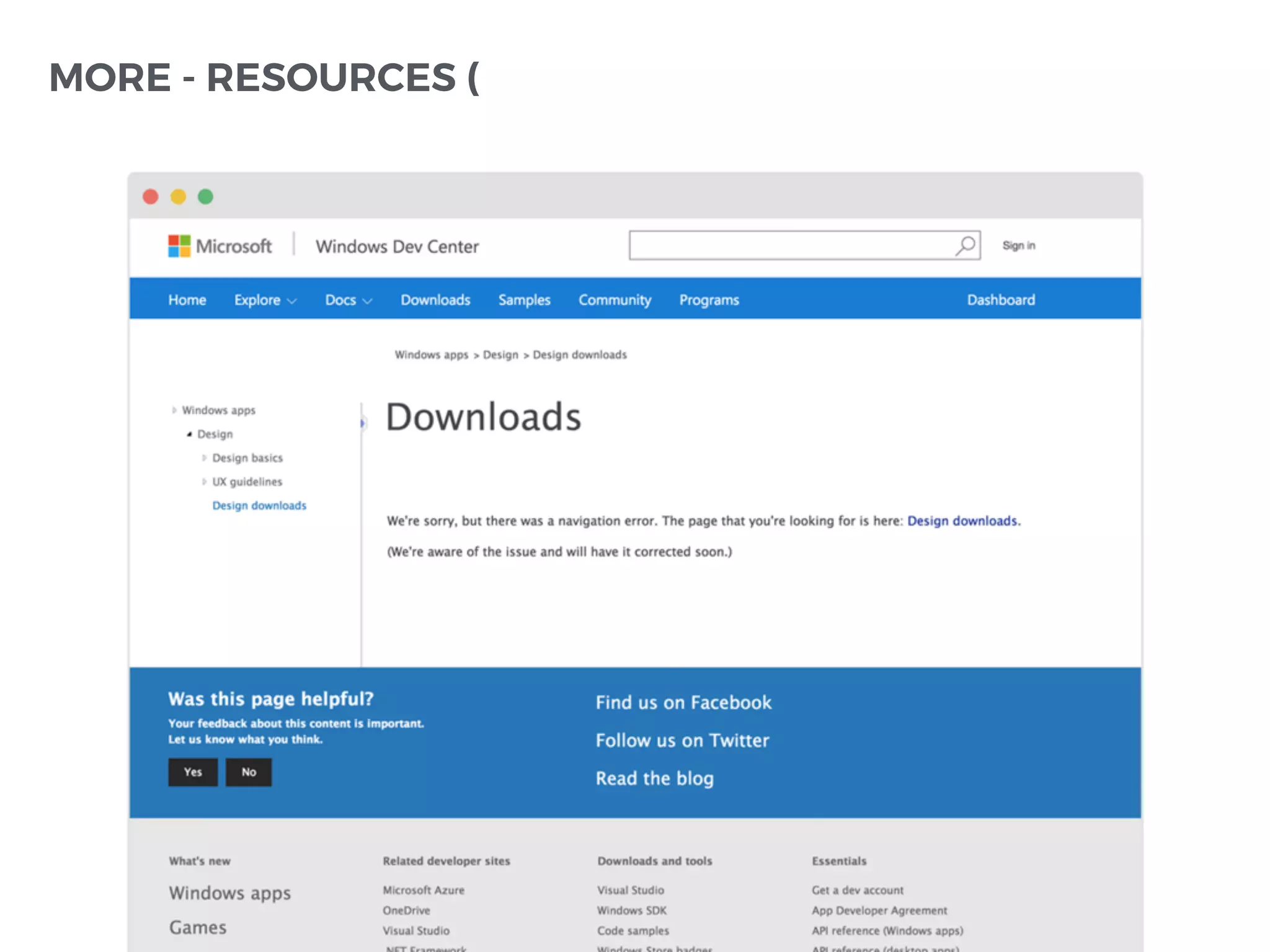Expand the UX guidelines tree arrow
The width and height of the screenshot is (1270, 952).
204,481
